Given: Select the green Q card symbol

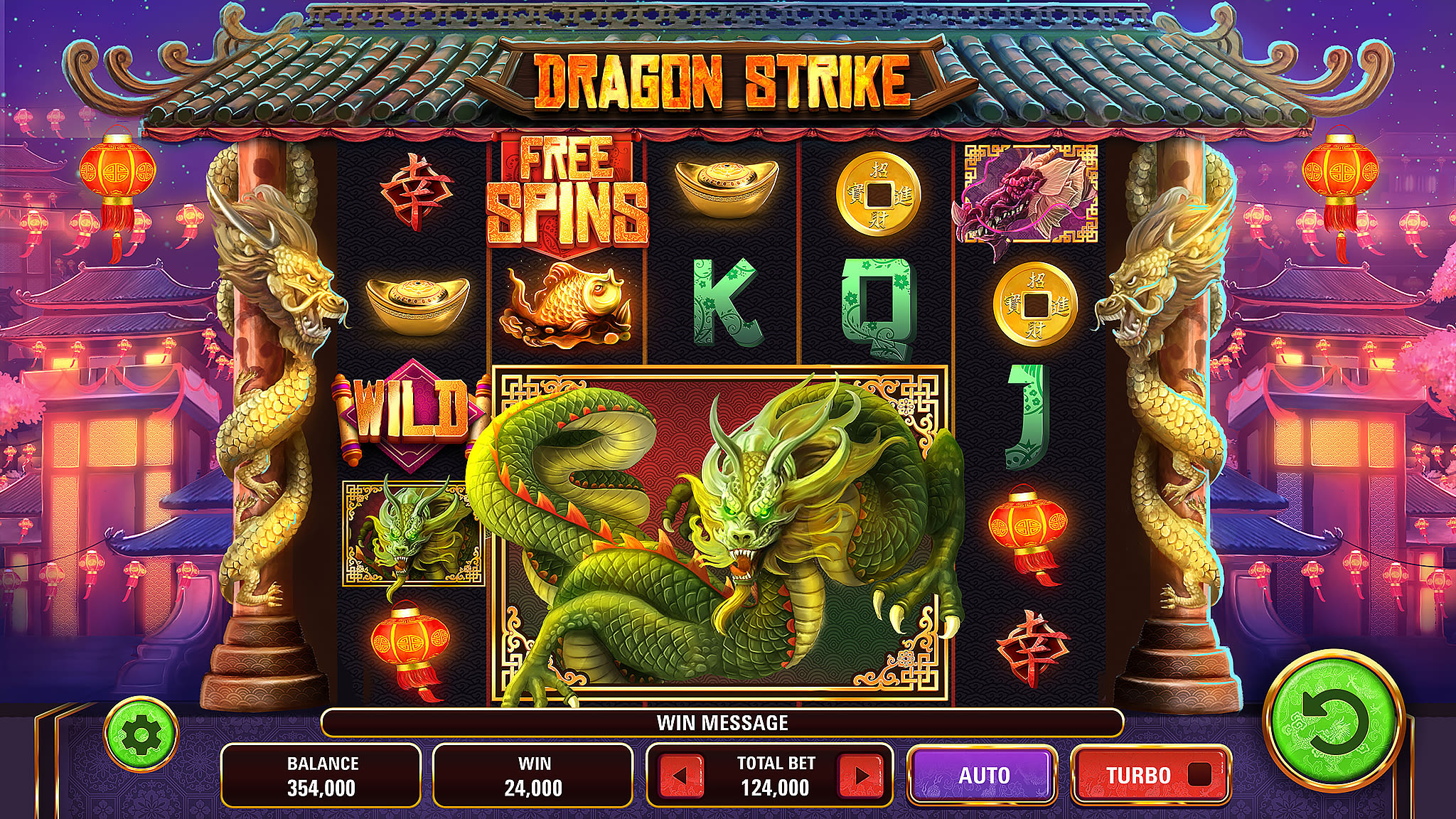Looking at the screenshot, I should tap(876, 304).
